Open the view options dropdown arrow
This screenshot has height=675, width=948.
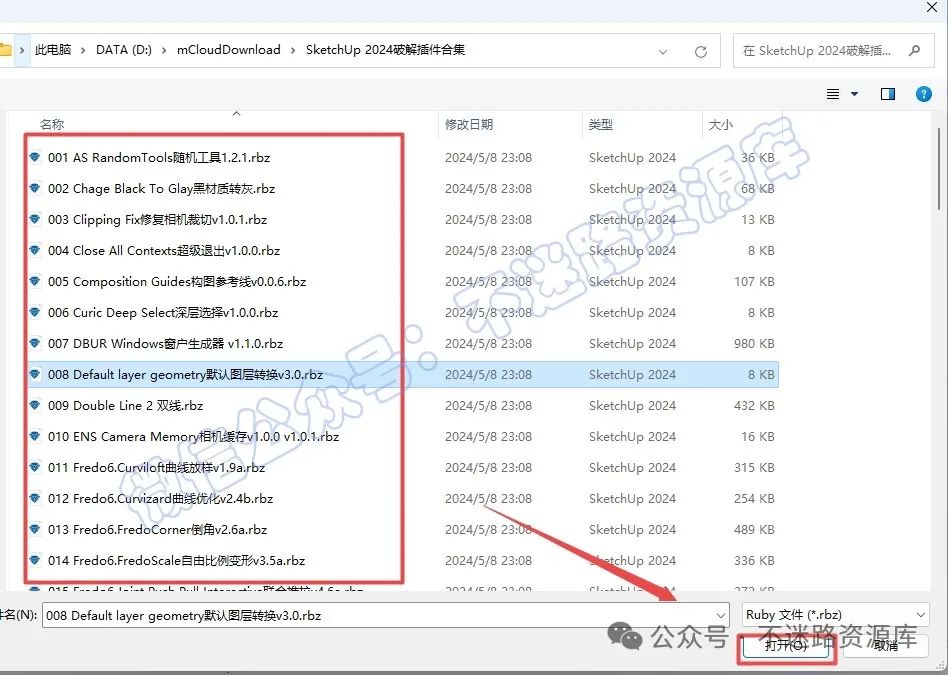click(854, 94)
